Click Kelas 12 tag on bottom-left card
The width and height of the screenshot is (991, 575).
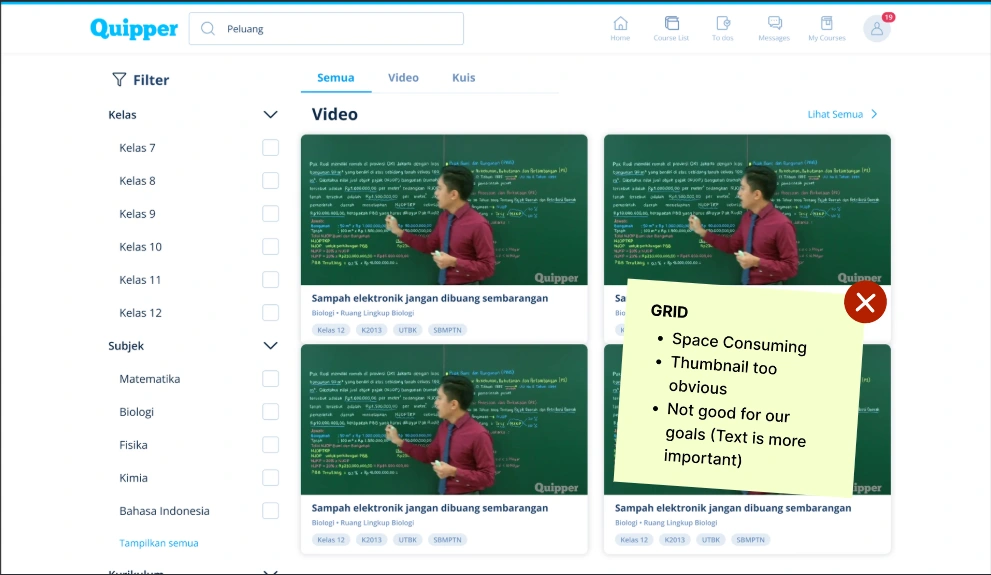pos(331,540)
